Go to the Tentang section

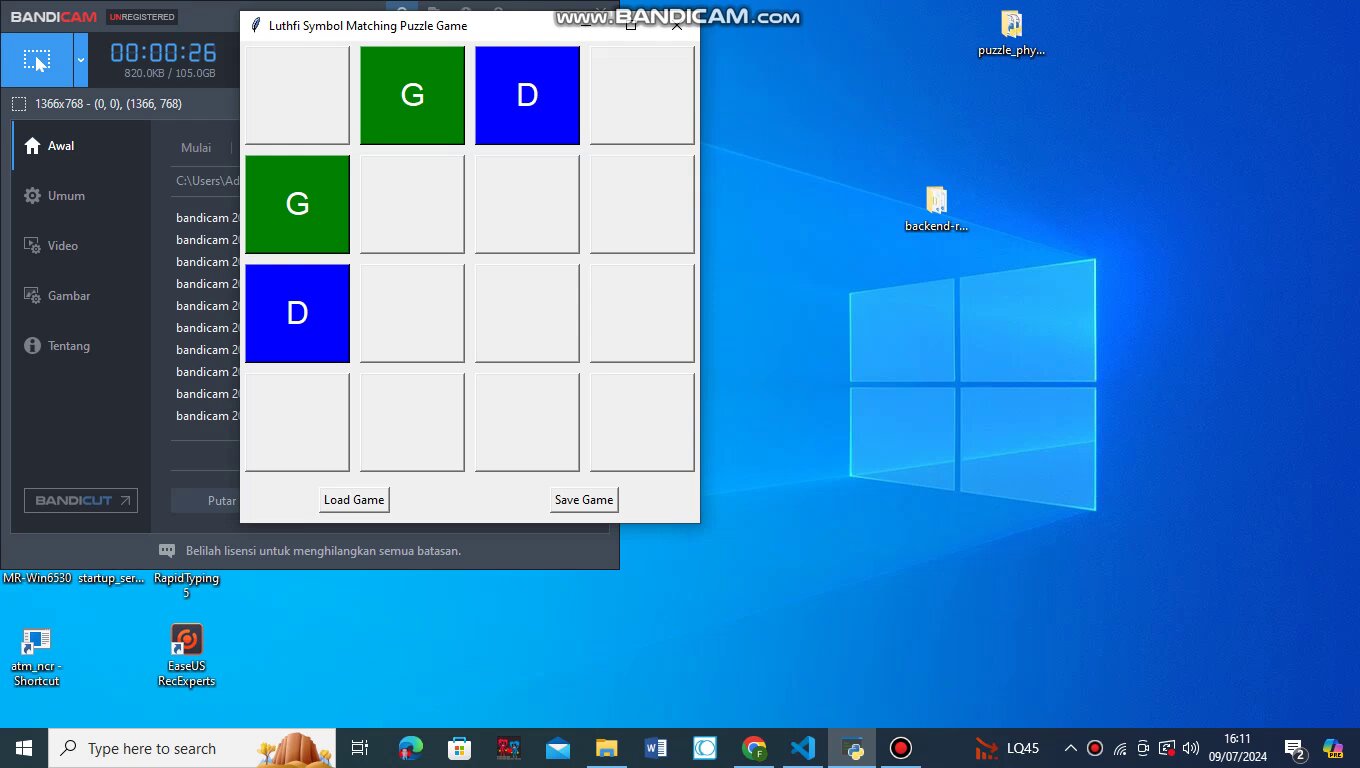pos(68,346)
